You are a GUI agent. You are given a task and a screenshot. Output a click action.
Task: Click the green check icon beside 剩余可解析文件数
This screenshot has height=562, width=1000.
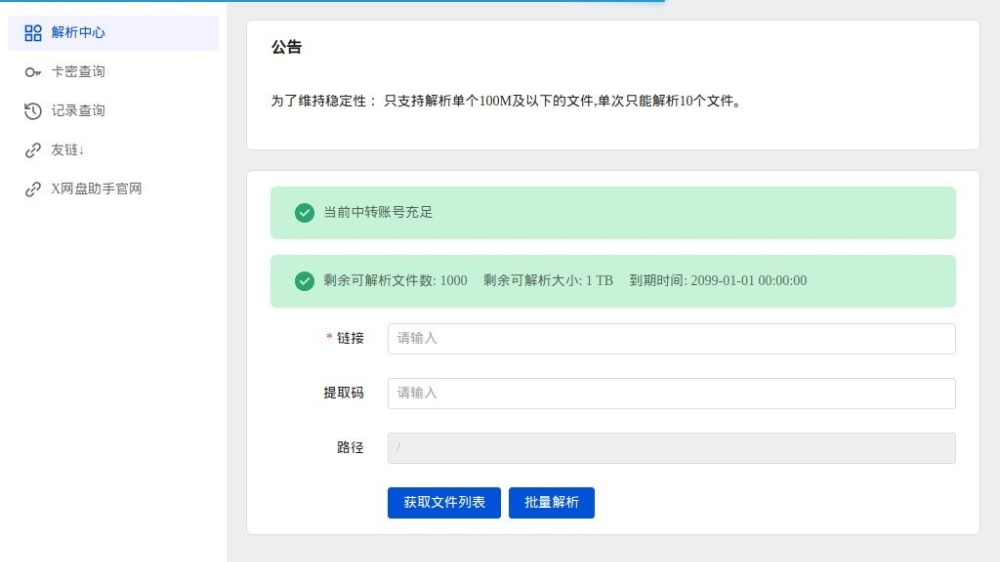click(305, 281)
